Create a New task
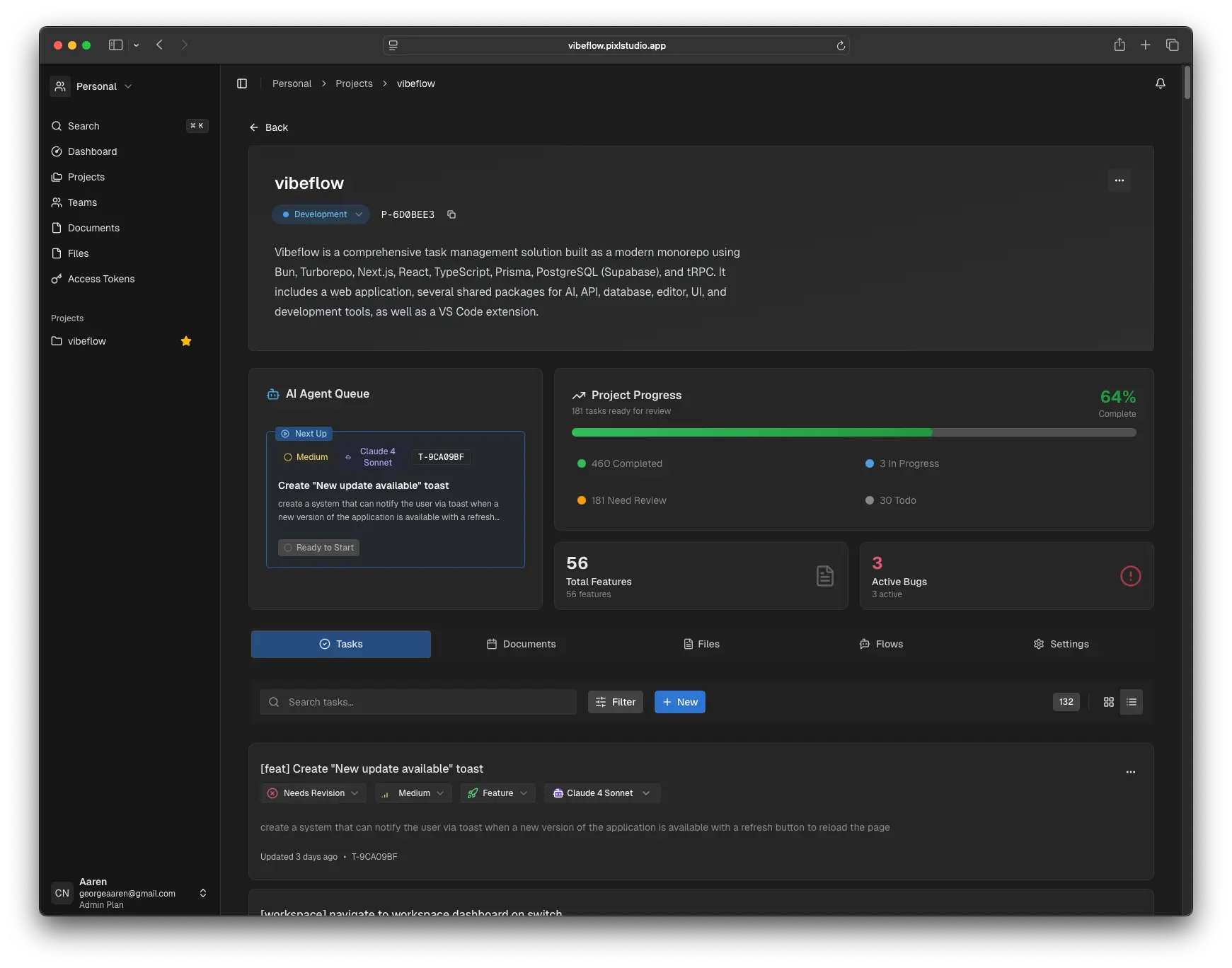 pyautogui.click(x=680, y=702)
